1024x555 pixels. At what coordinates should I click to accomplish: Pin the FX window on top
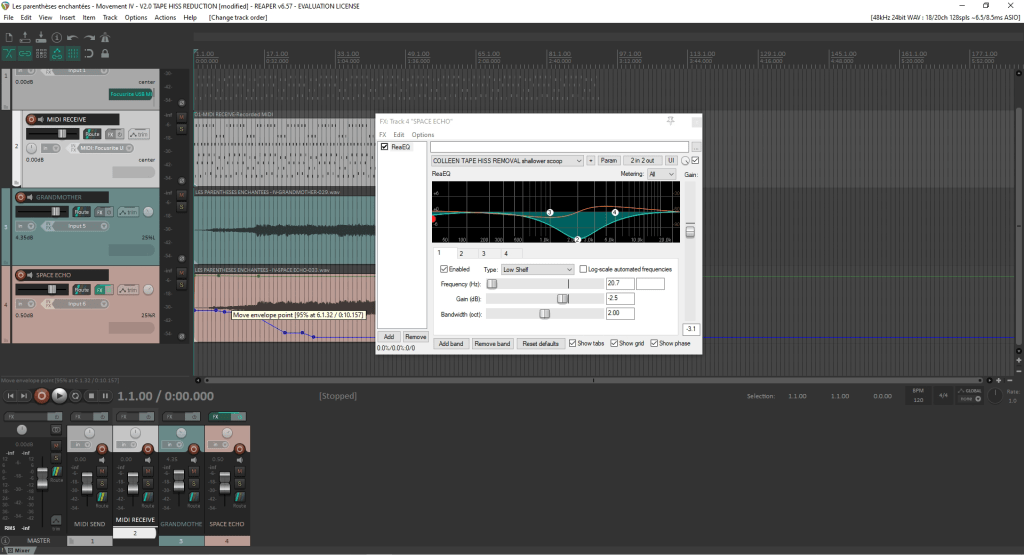[670, 121]
